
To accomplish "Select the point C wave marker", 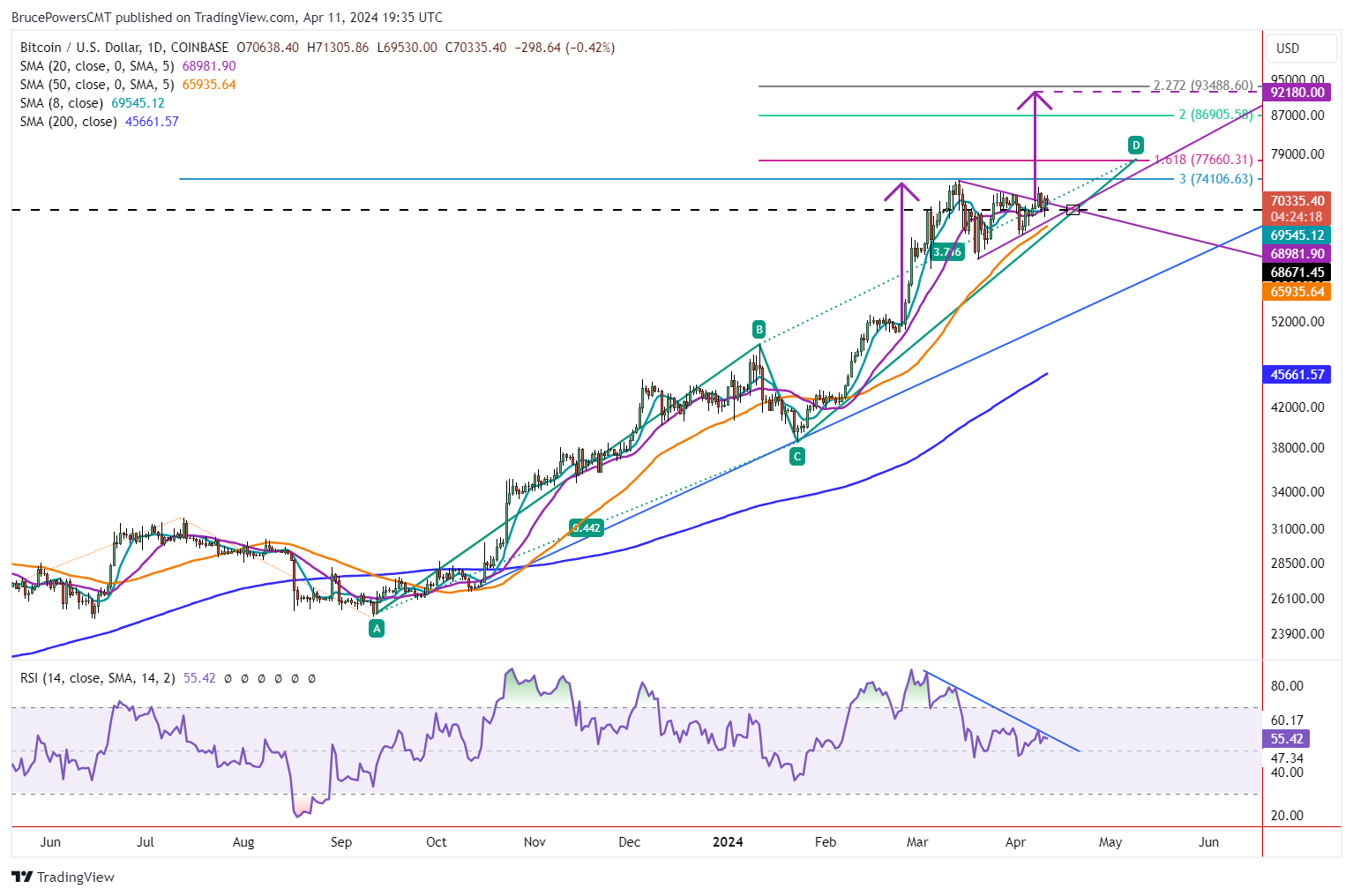I will tap(797, 456).
